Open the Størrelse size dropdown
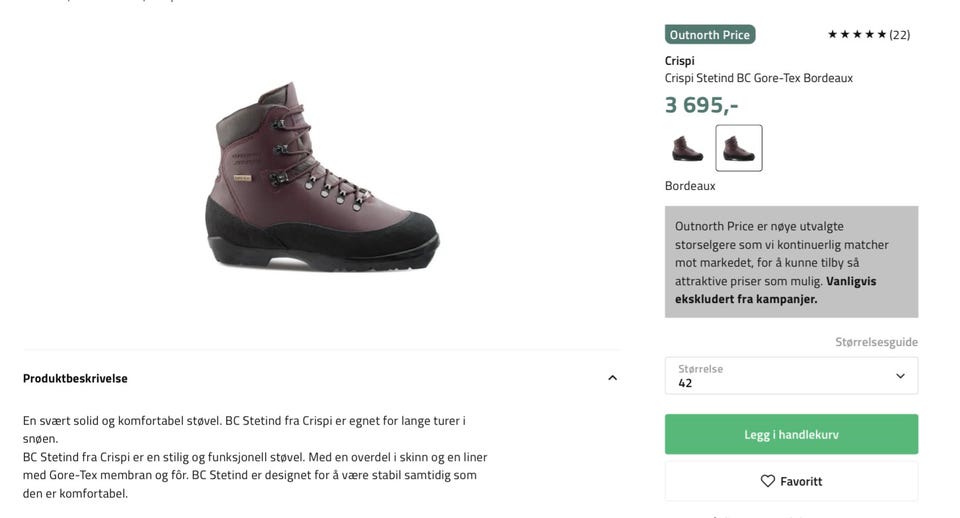The width and height of the screenshot is (960, 518). [x=790, y=375]
